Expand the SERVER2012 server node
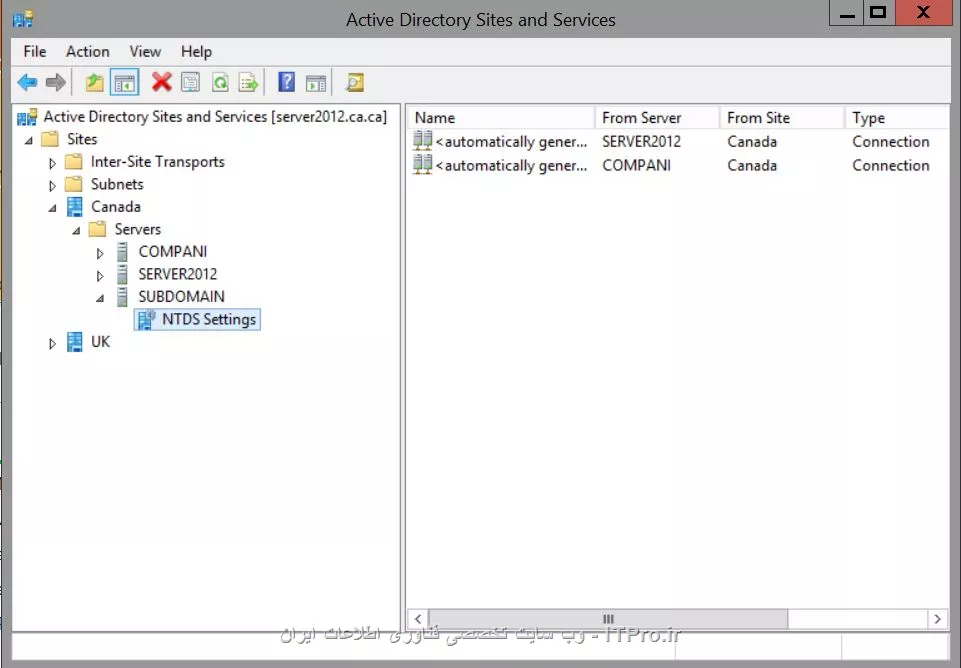This screenshot has height=668, width=961. tap(100, 276)
